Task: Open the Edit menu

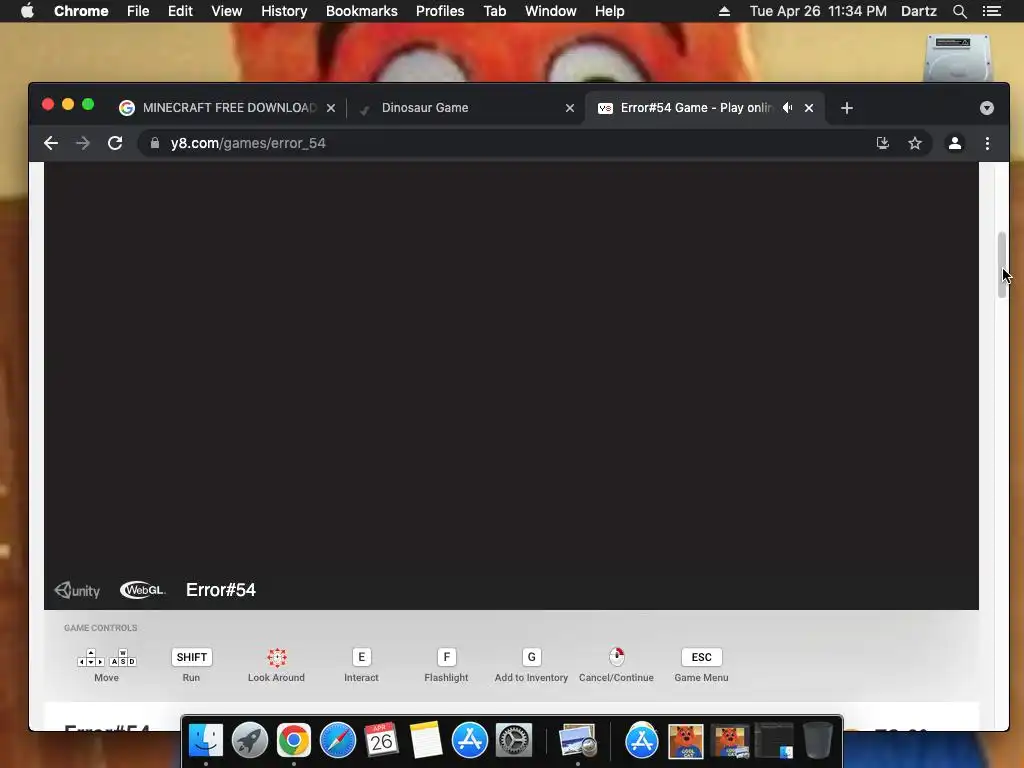Action: (x=180, y=11)
